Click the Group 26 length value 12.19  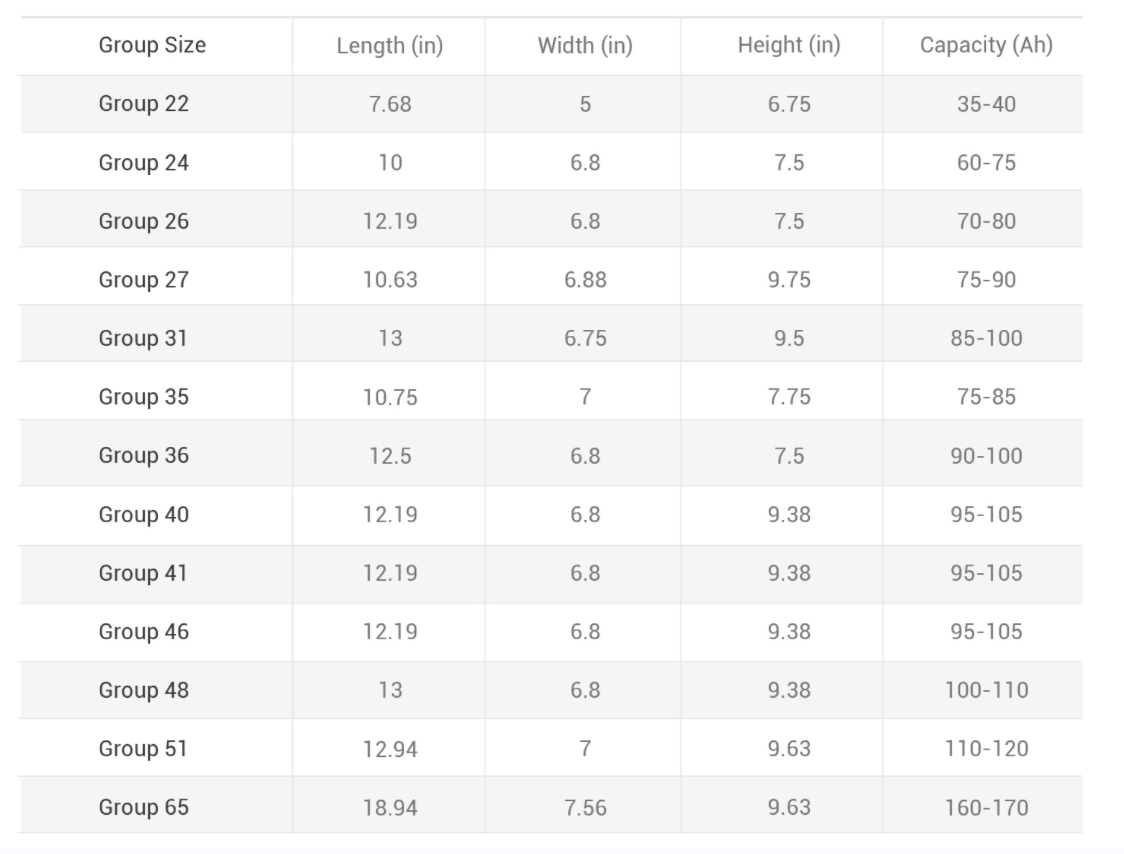(390, 221)
